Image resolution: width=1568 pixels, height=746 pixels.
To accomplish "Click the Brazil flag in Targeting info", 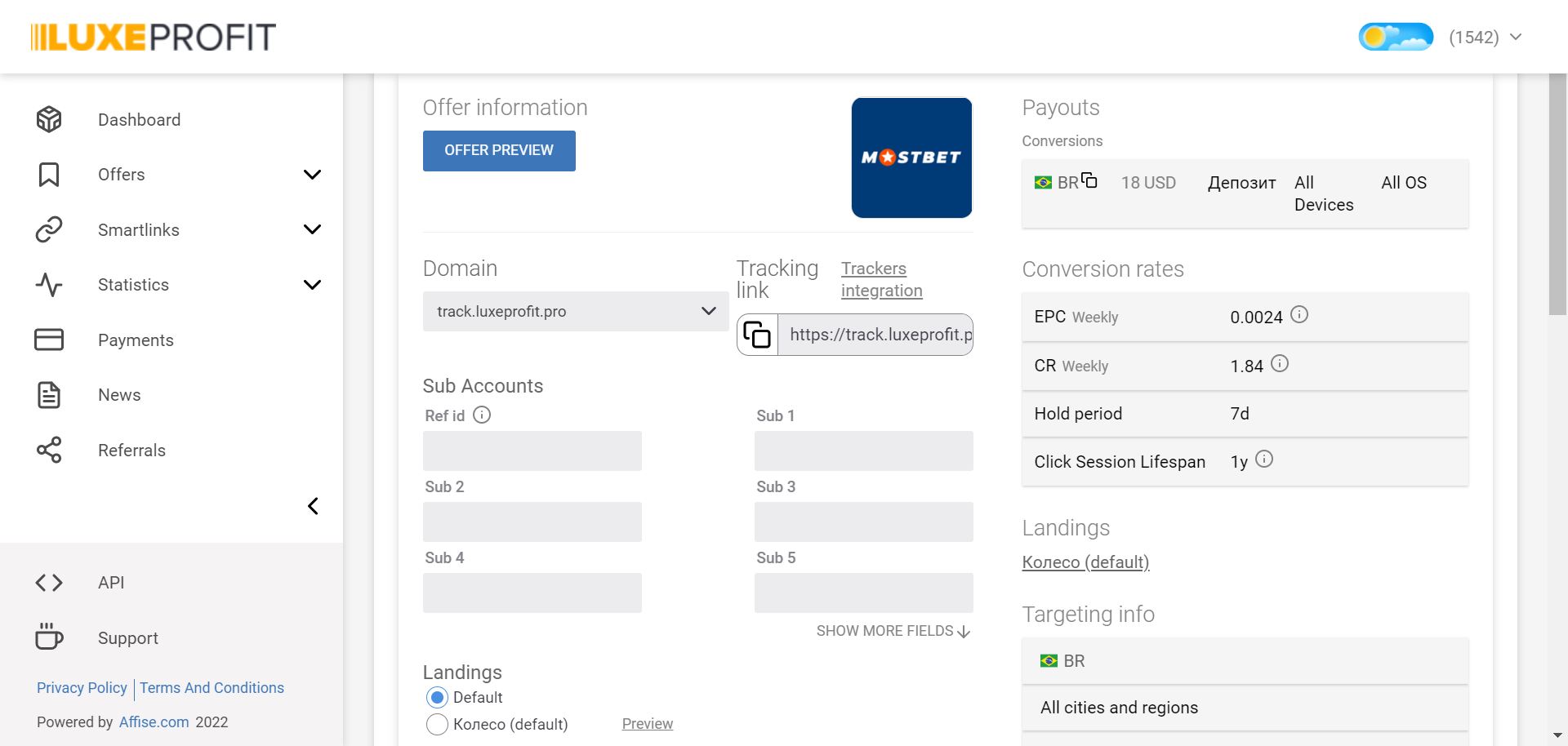I will (1049, 661).
